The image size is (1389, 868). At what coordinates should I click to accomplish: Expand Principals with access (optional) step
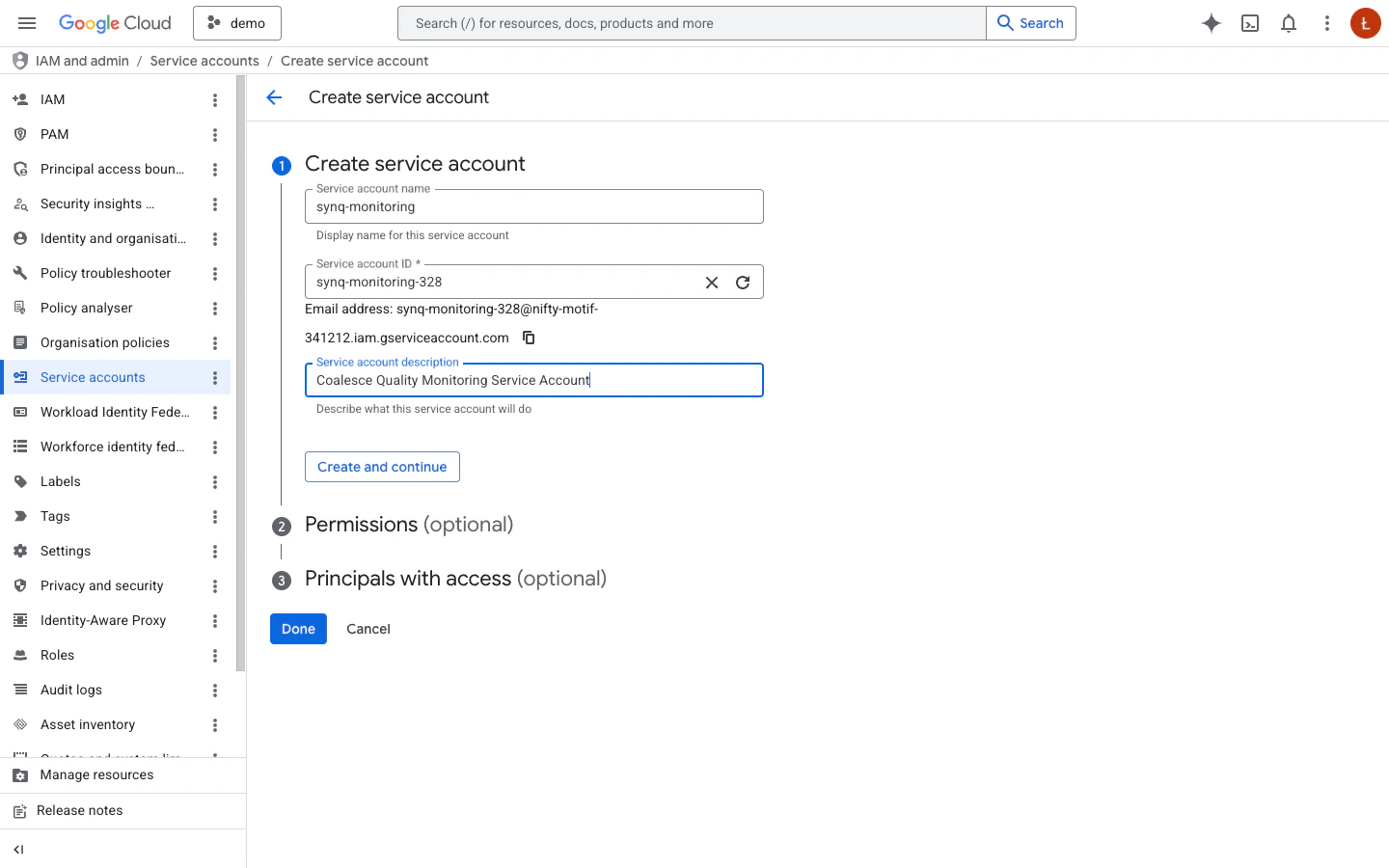click(x=455, y=579)
